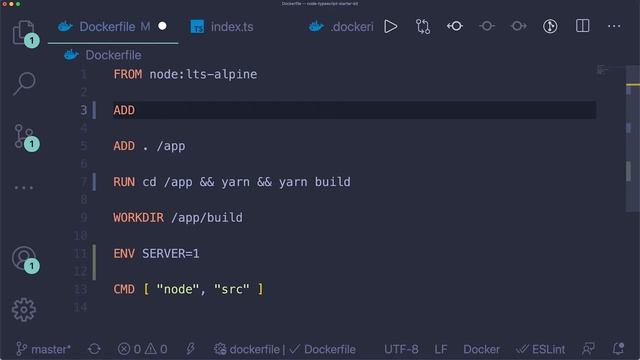This screenshot has height=360, width=640.
Task: Click the circled git graph icon
Action: (x=550, y=26)
